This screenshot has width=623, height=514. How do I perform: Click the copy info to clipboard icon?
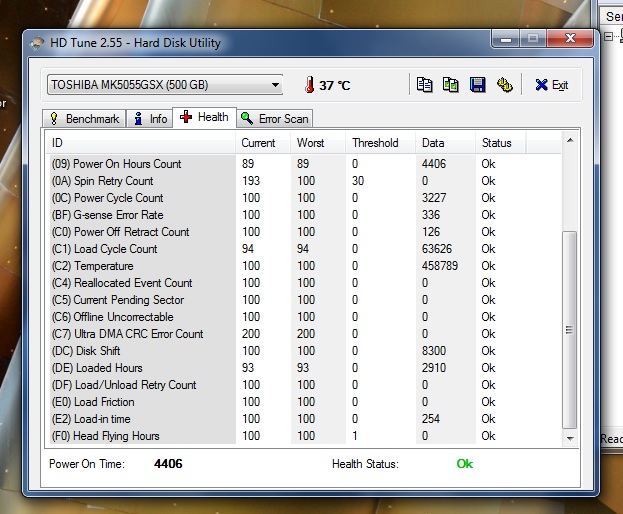tap(424, 85)
